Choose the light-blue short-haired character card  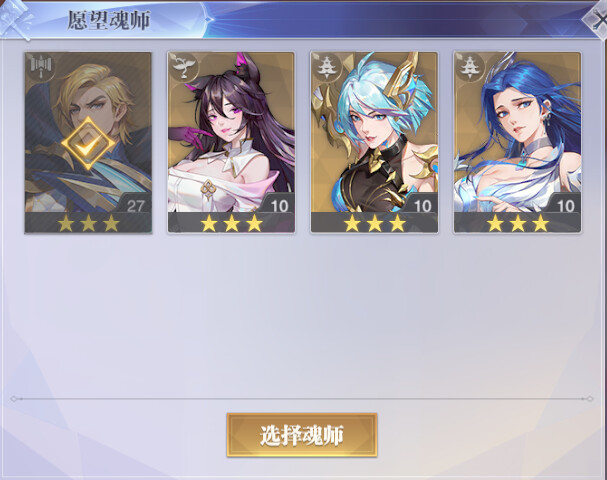374,143
